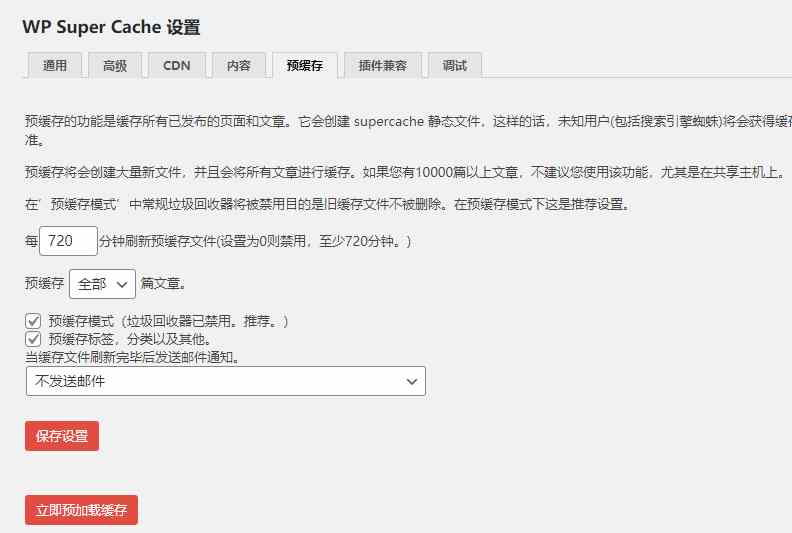The height and width of the screenshot is (533, 792).
Task: Click the paragraph starting 预缓存将会创建大量新文件
Action: pos(406,172)
